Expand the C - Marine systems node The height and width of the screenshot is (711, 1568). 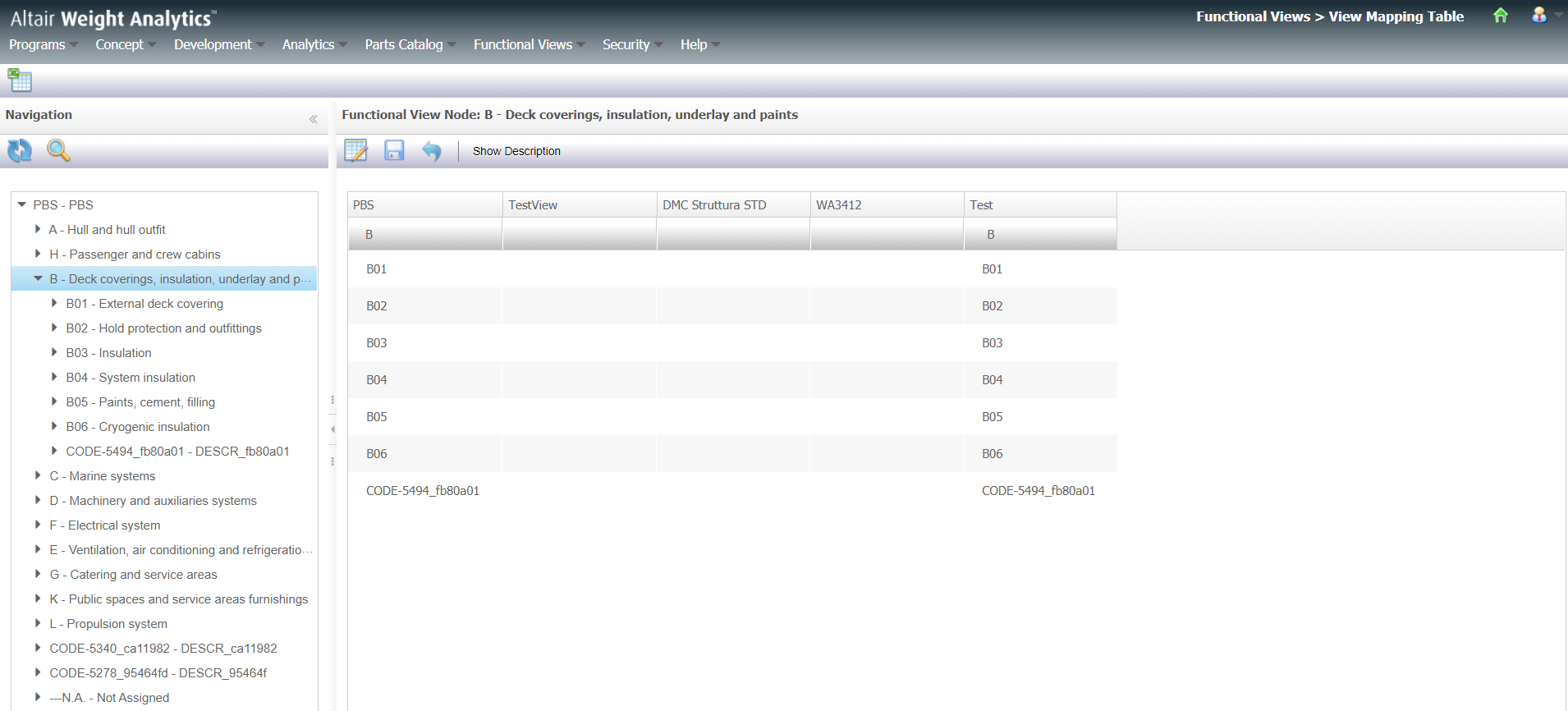(38, 475)
